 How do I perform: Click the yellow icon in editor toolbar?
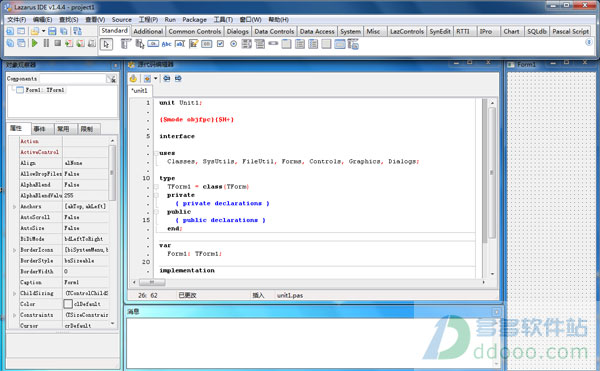(x=133, y=78)
